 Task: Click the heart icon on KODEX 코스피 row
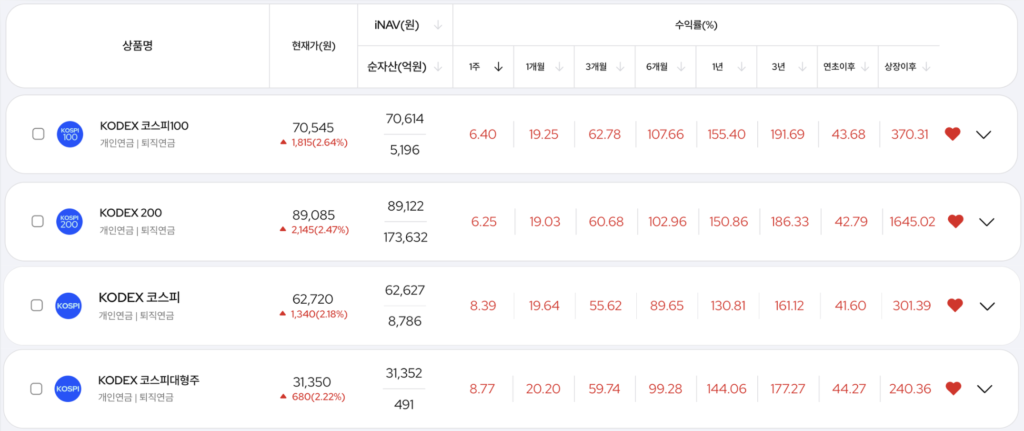click(x=955, y=305)
